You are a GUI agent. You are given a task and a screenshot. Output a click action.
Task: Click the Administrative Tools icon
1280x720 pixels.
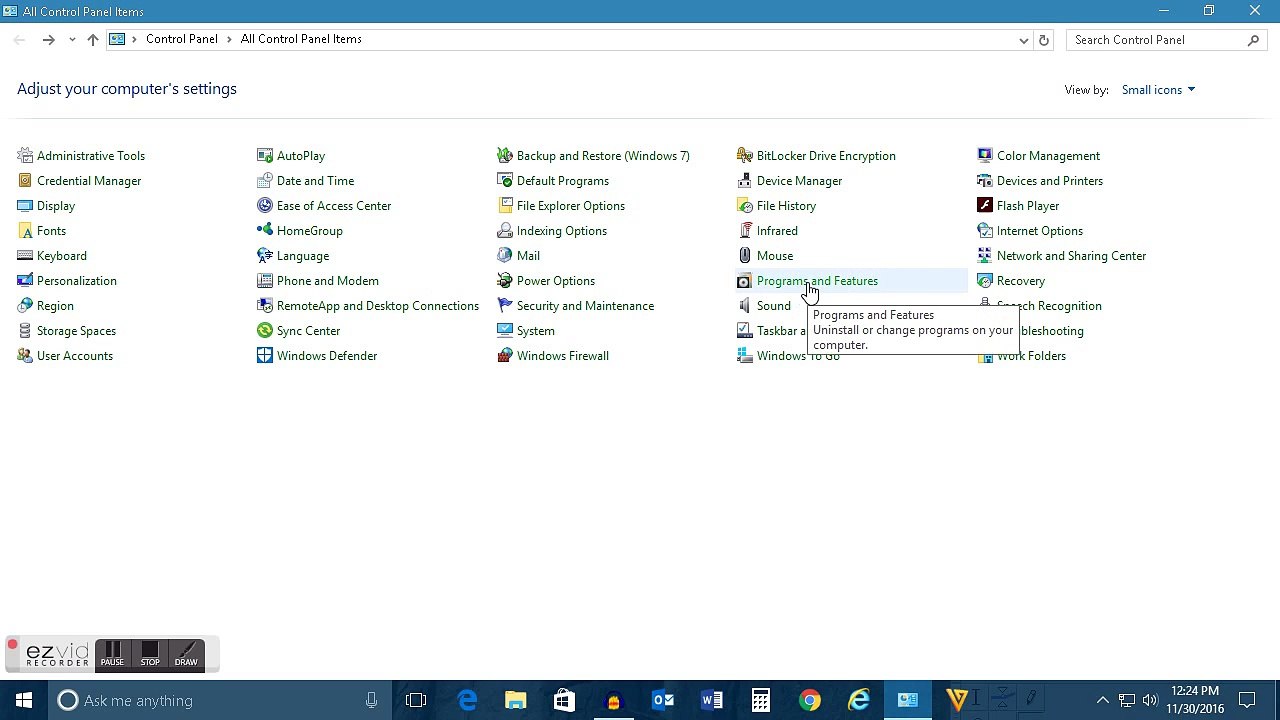coord(25,156)
